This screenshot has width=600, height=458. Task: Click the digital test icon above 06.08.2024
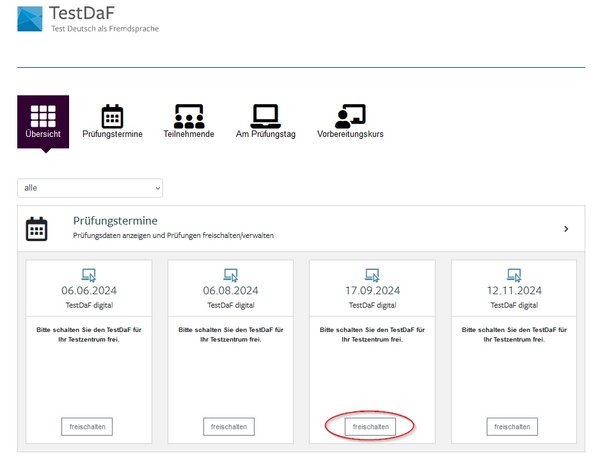pyautogui.click(x=231, y=275)
